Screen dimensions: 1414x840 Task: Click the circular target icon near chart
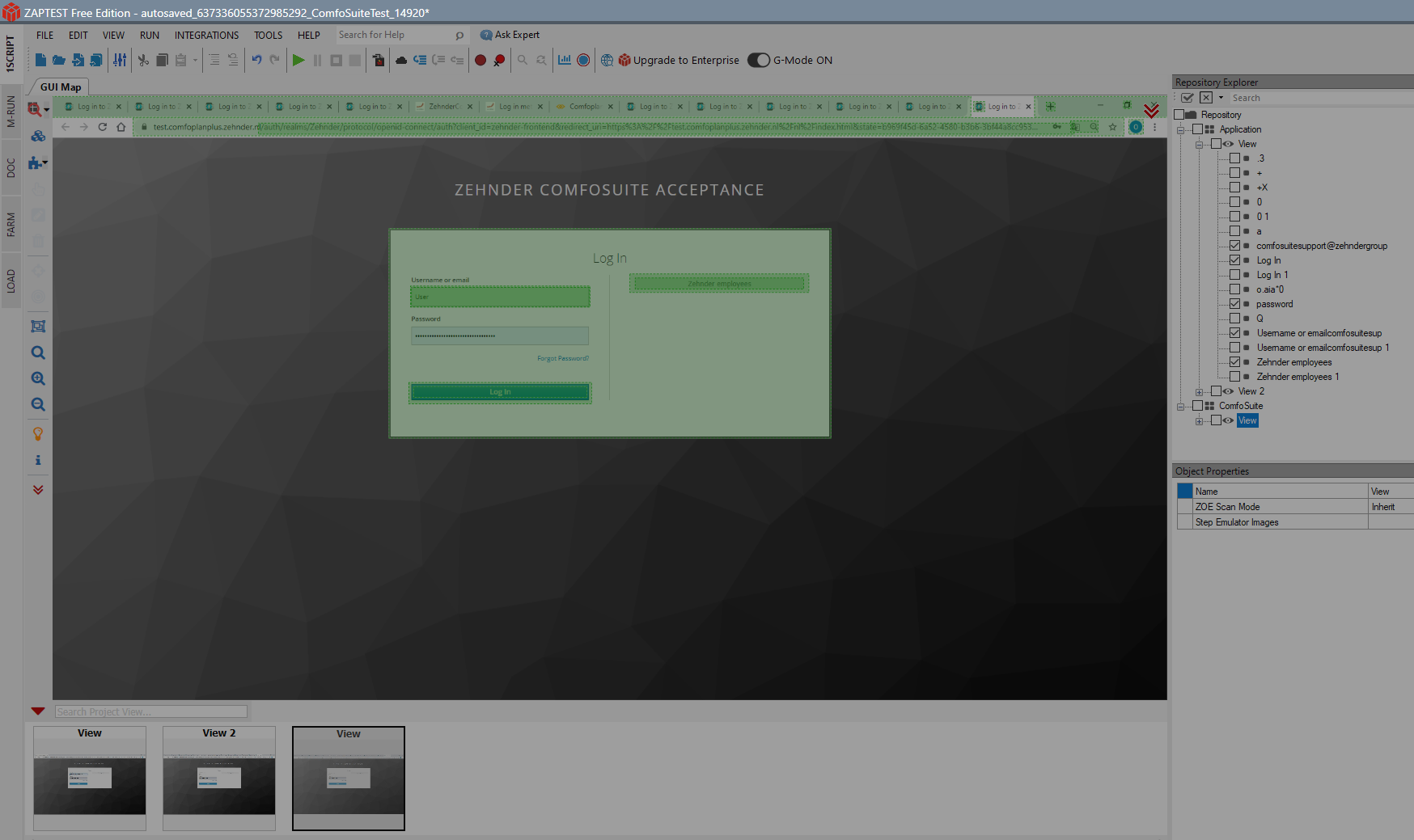[583, 60]
